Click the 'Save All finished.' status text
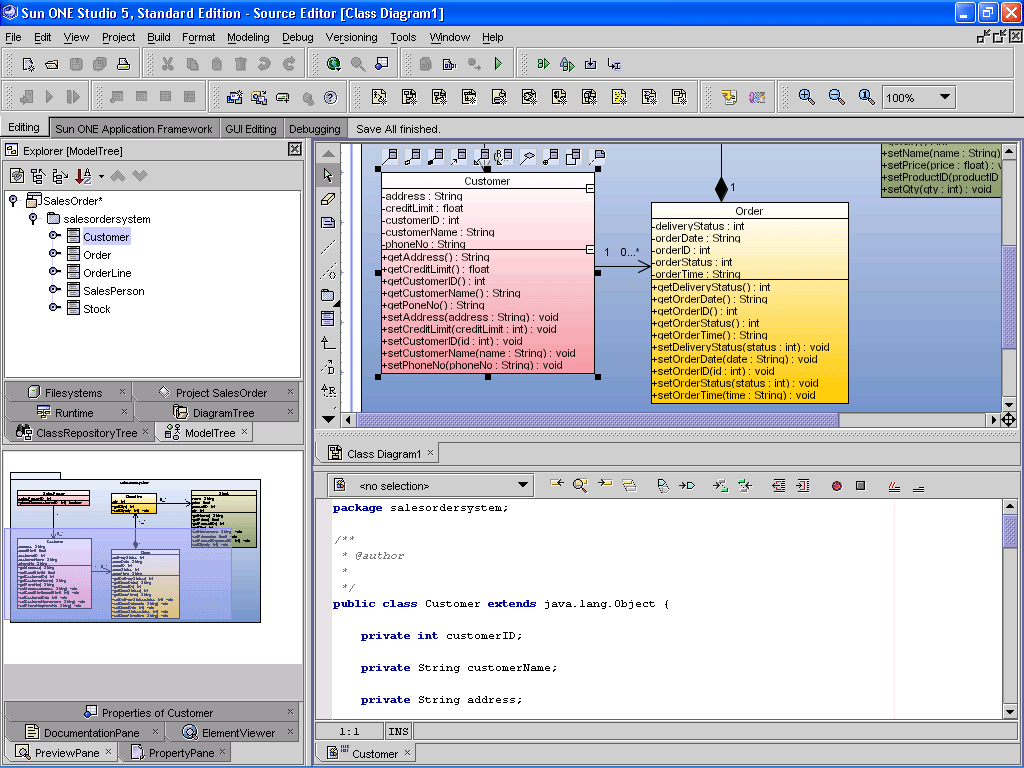 click(x=398, y=129)
